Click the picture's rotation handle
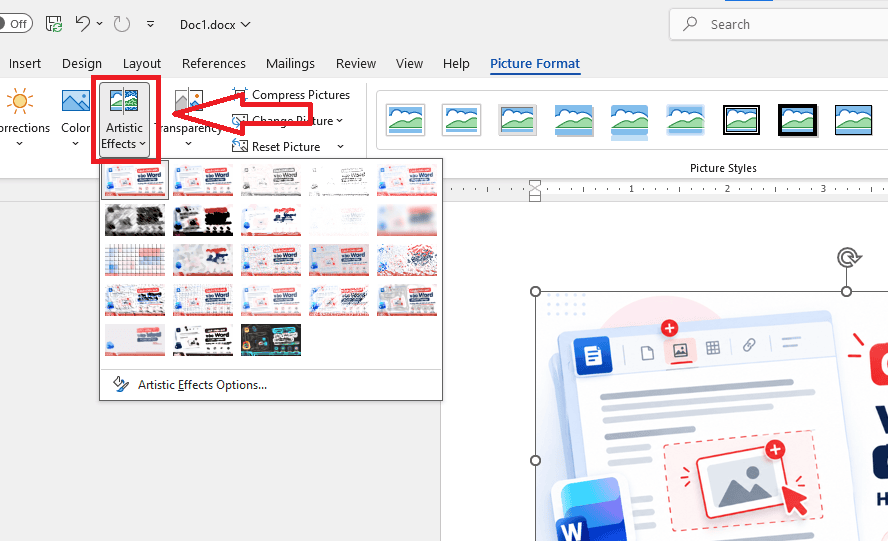888x541 pixels. [848, 258]
